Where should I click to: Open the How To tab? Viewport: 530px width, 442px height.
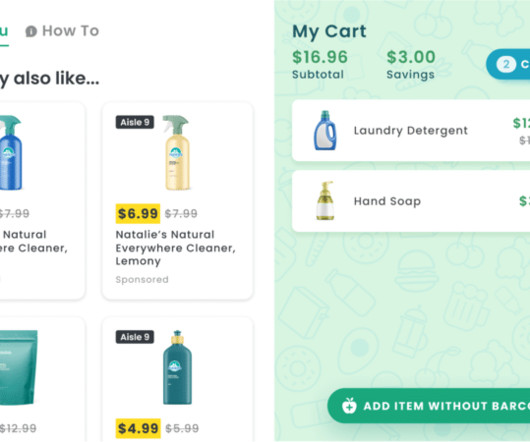(62, 31)
